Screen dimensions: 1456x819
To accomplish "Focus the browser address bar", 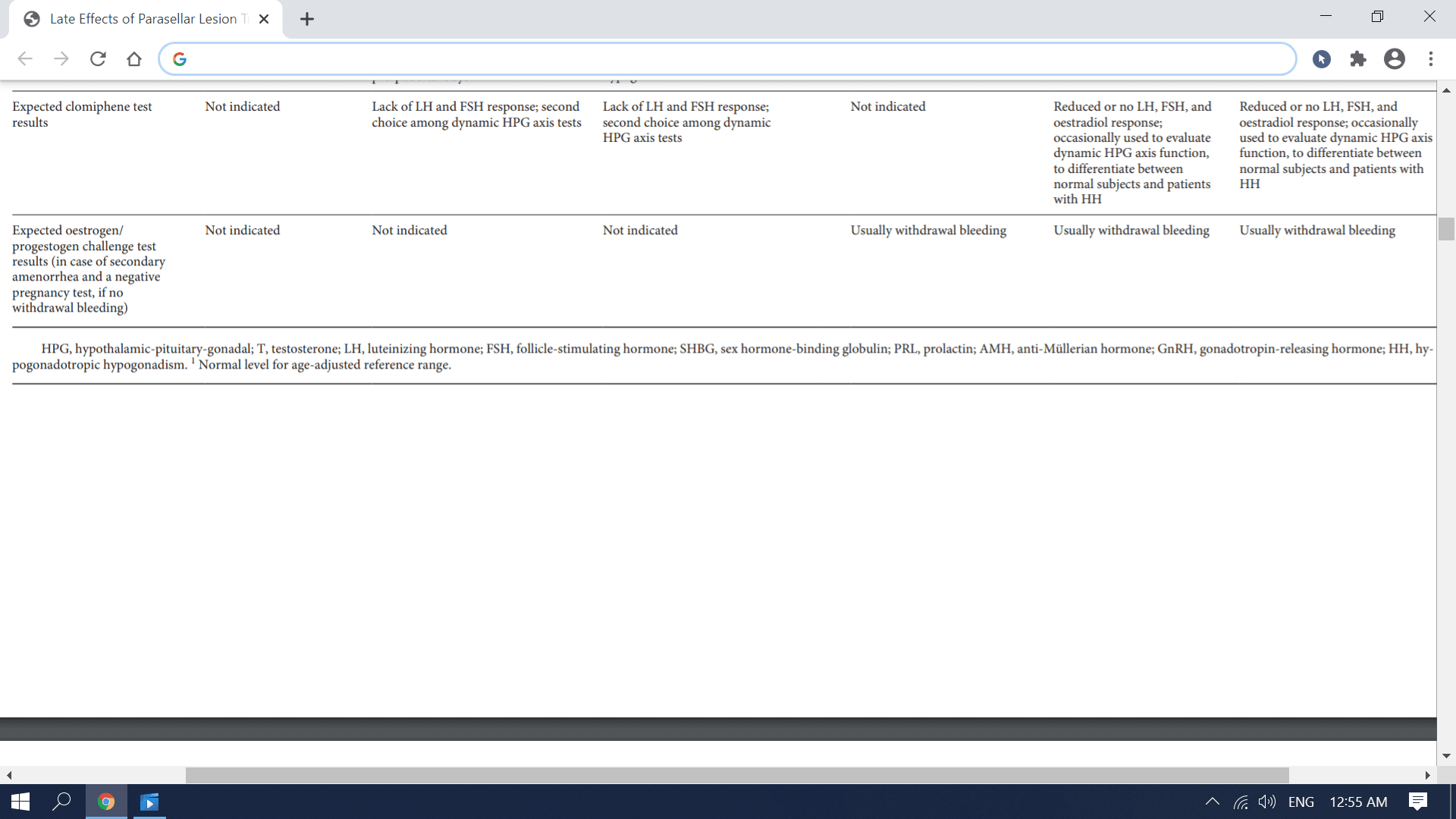I will [x=728, y=59].
